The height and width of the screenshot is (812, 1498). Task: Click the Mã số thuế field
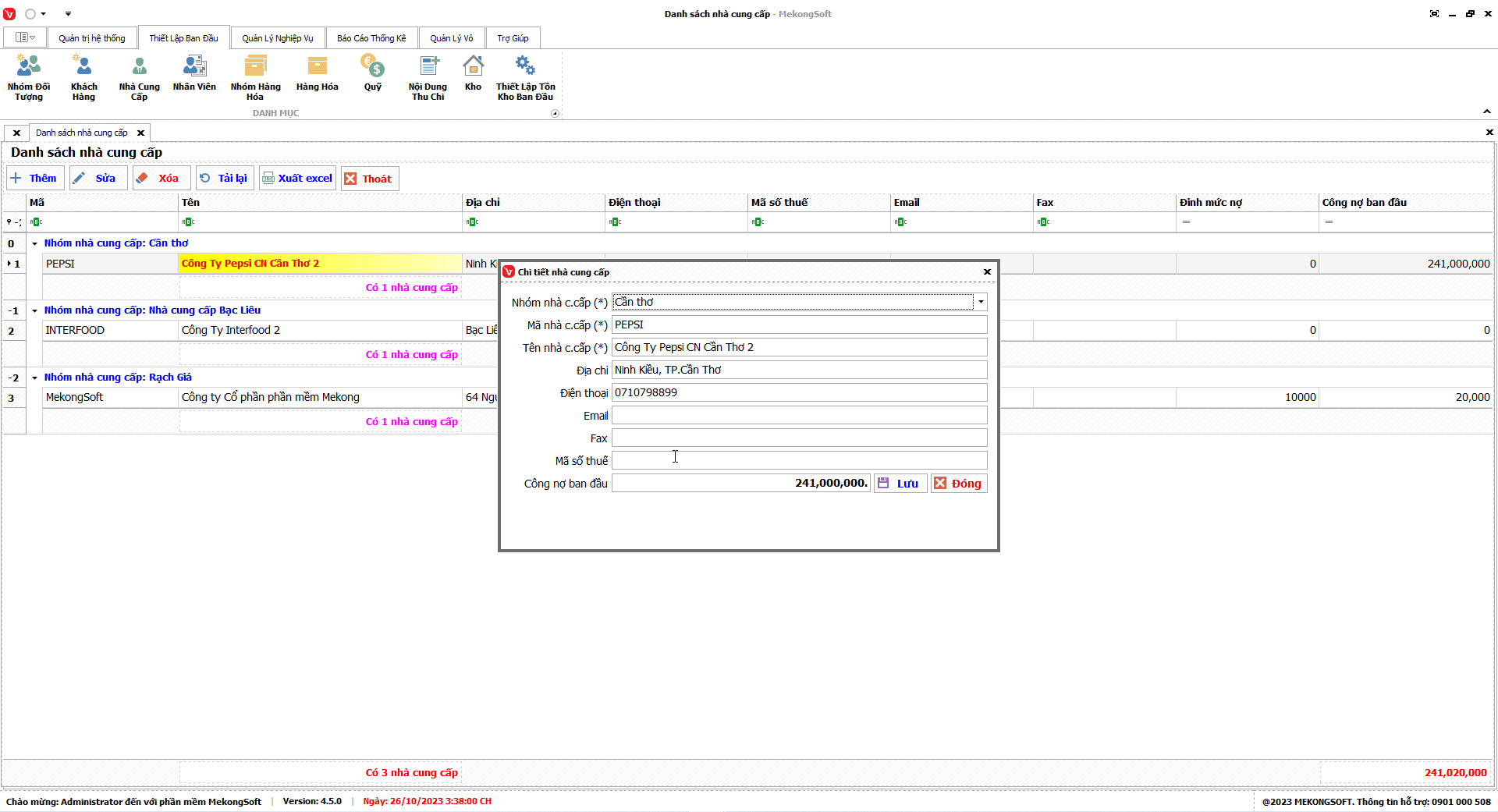(x=799, y=461)
